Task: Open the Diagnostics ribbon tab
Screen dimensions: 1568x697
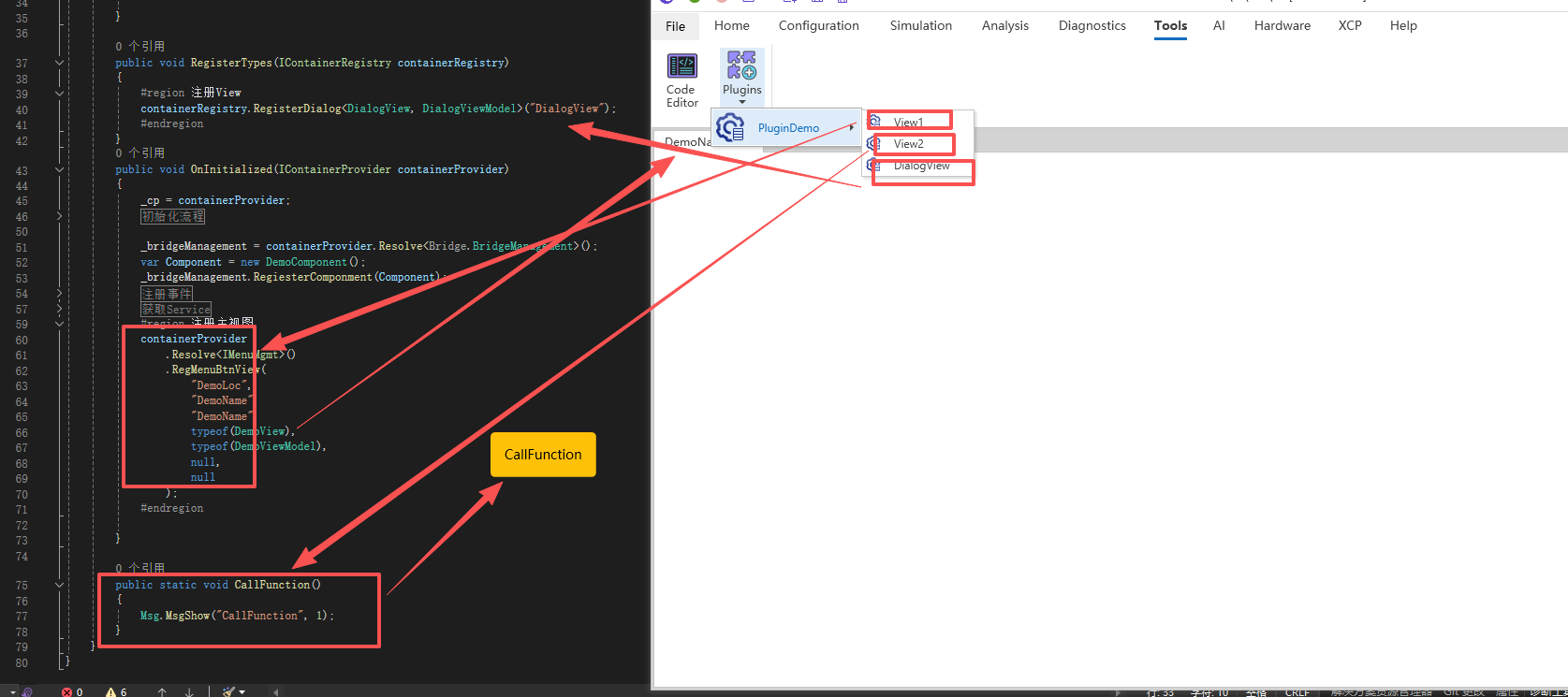Action: tap(1092, 25)
